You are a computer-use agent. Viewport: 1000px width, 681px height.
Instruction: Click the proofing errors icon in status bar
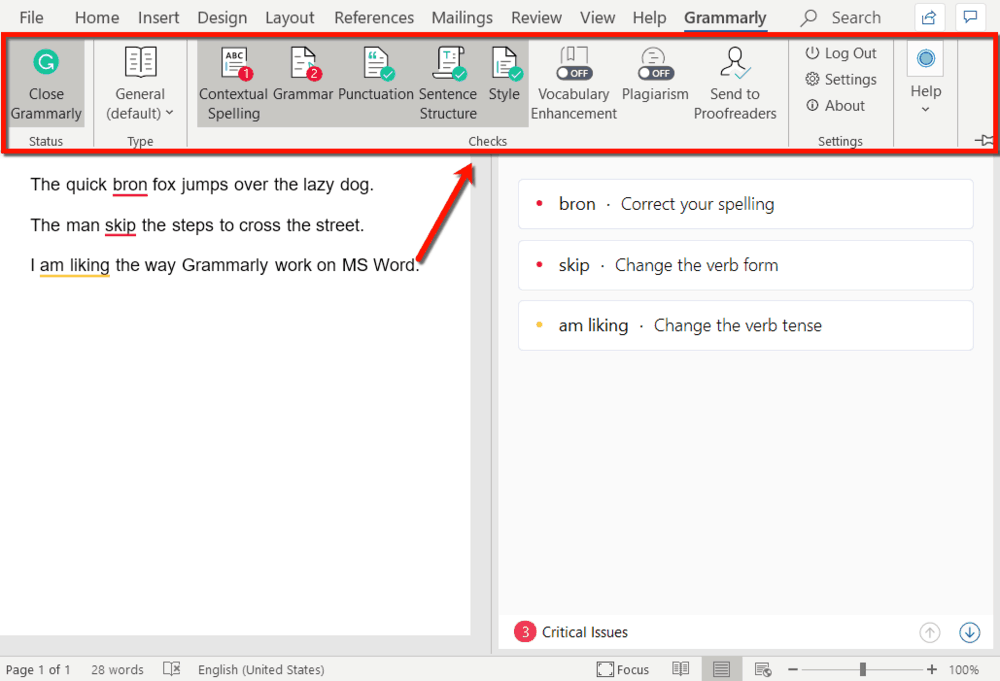coord(172,669)
